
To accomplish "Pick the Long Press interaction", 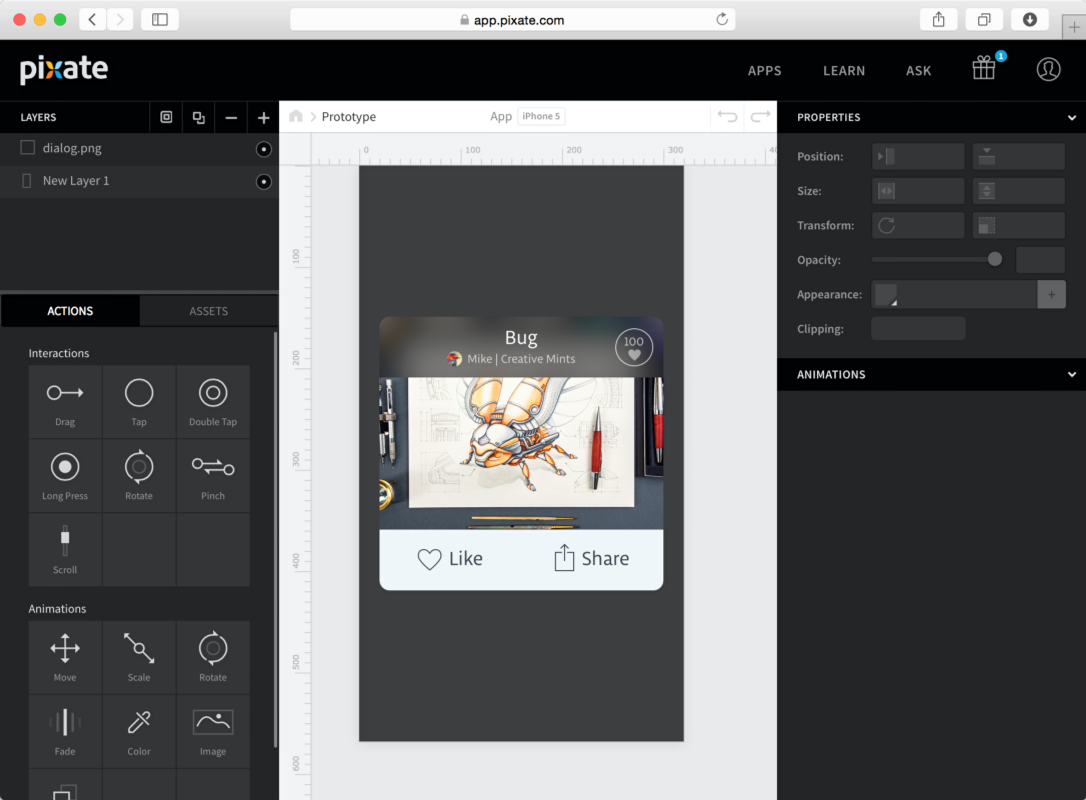I will pyautogui.click(x=65, y=476).
